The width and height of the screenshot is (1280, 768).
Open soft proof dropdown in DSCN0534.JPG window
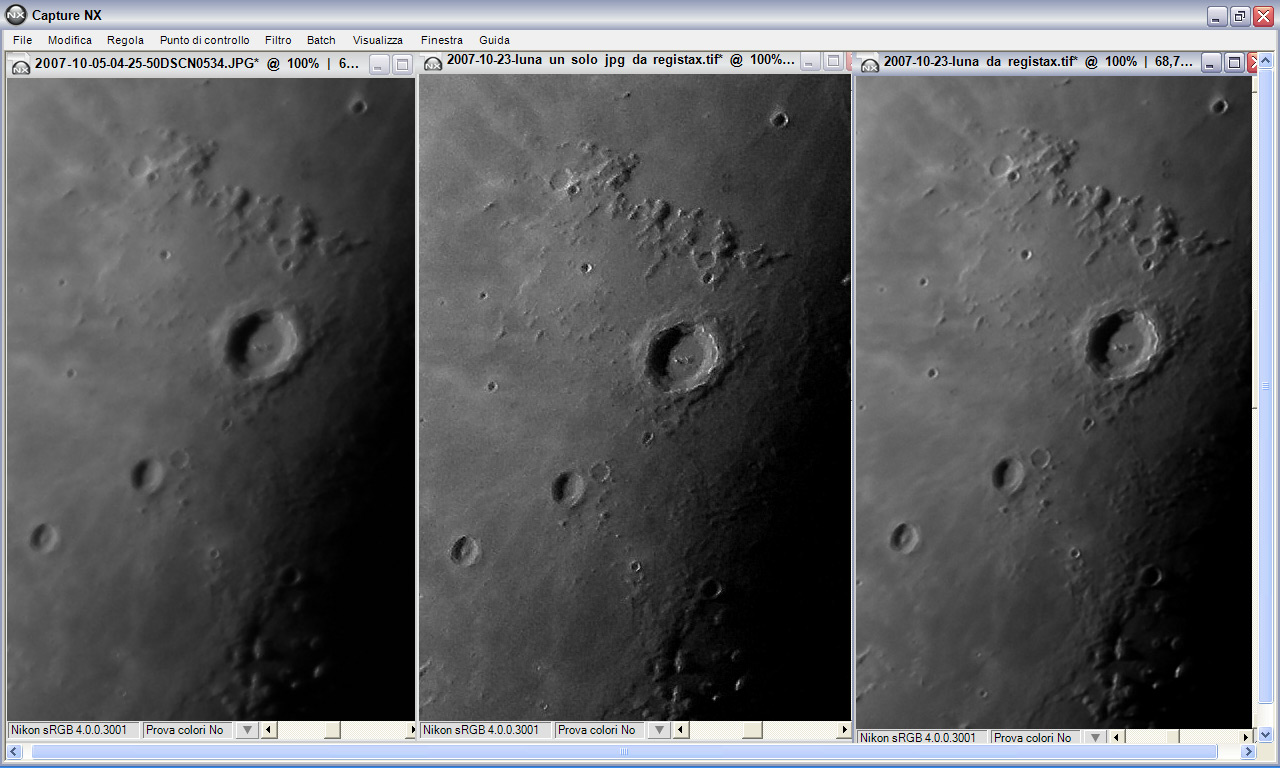pyautogui.click(x=246, y=730)
